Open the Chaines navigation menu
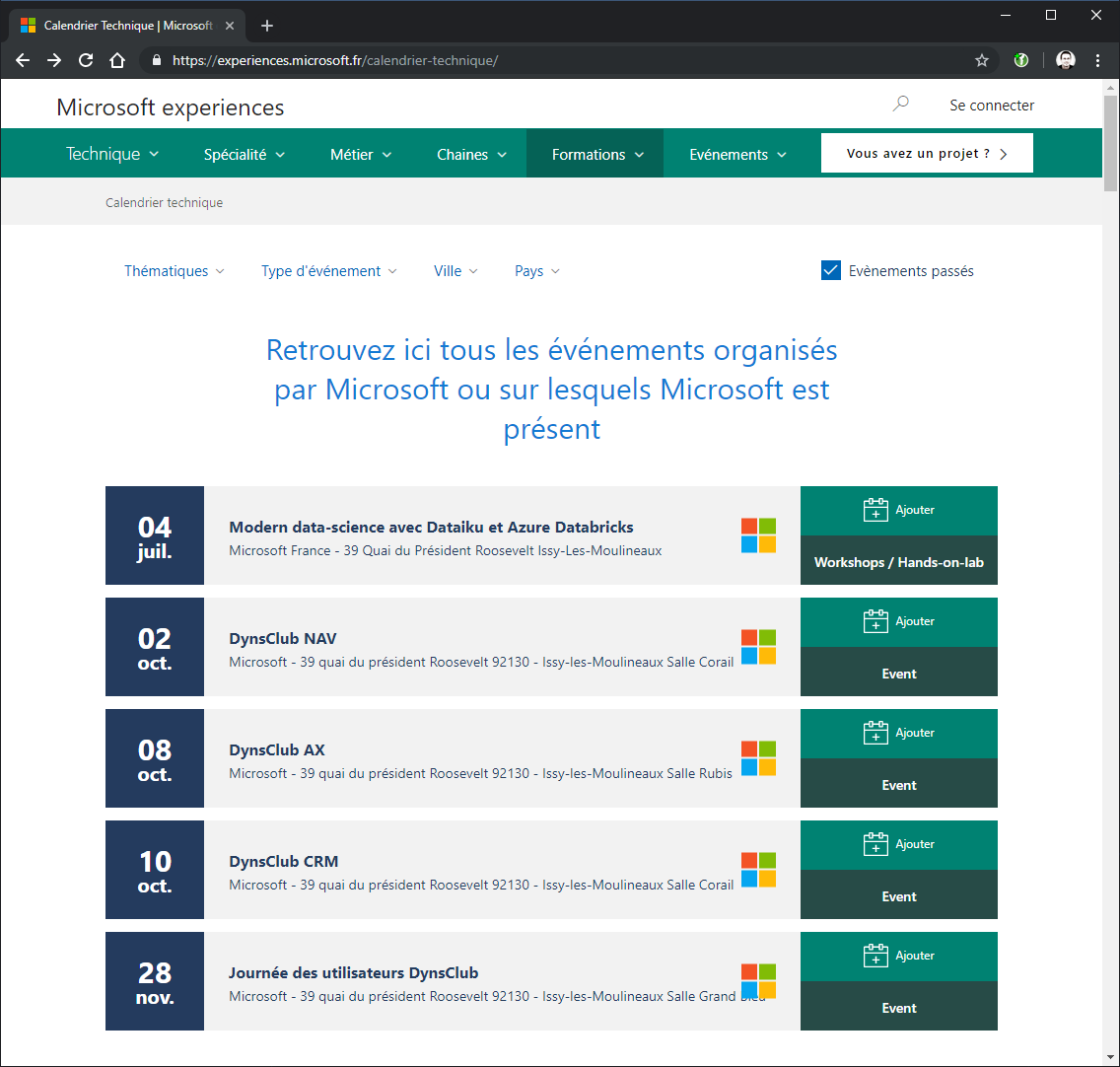This screenshot has height=1067, width=1120. 471,155
